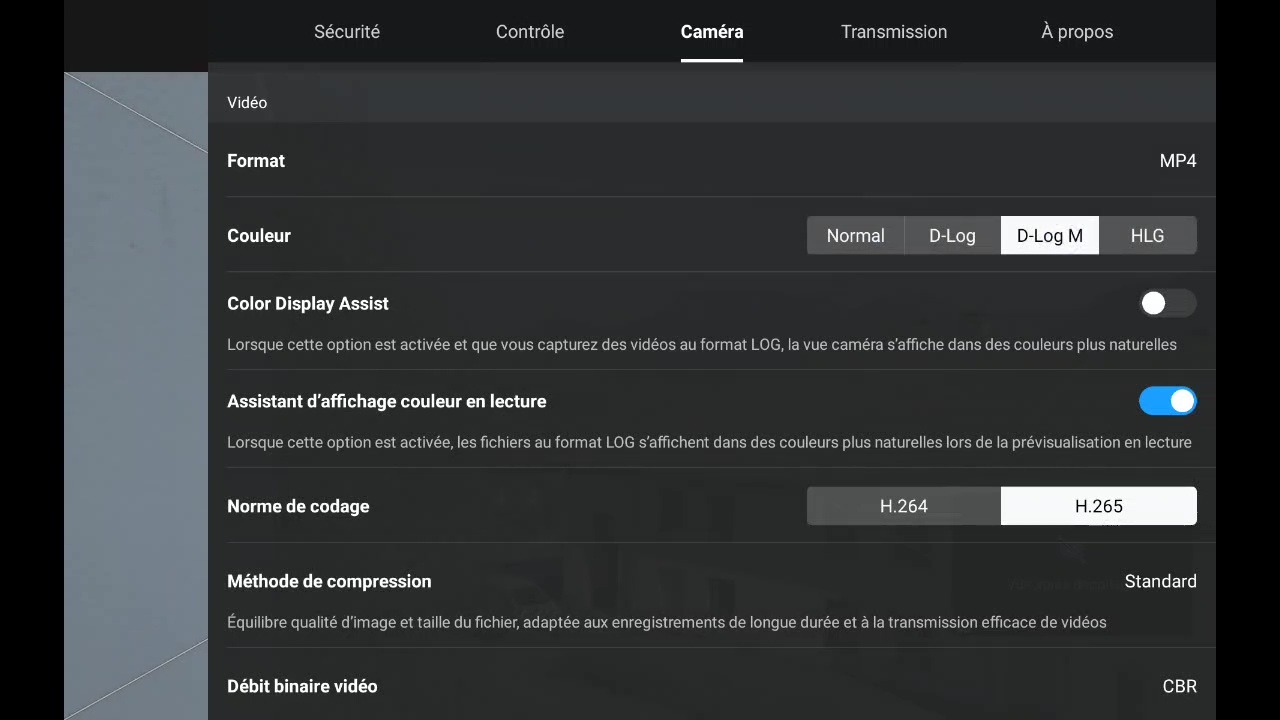Click the Color Display Assist label
1280x720 pixels.
[308, 303]
